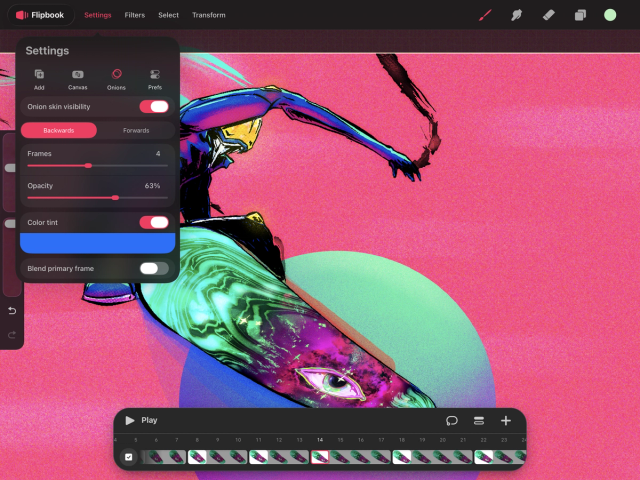The height and width of the screenshot is (480, 640).
Task: Select frame 18 thumbnail
Action: 402,457
